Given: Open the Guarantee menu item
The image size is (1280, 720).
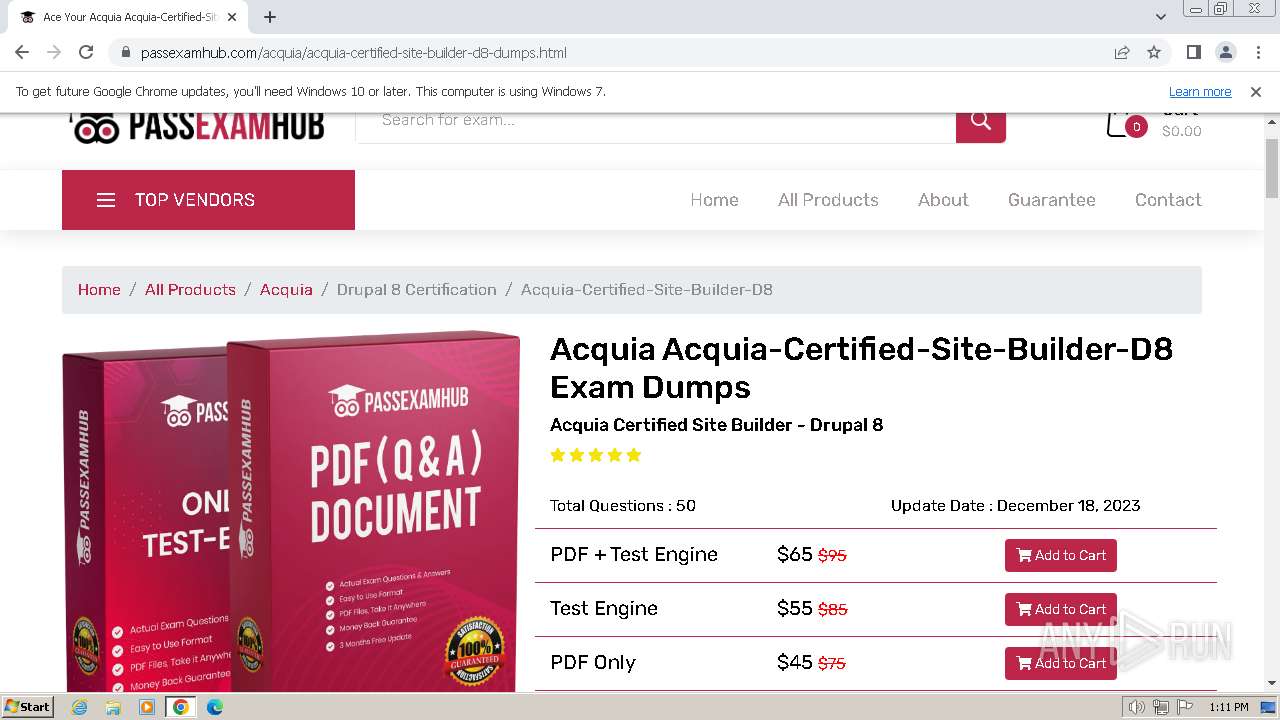Looking at the screenshot, I should pyautogui.click(x=1051, y=200).
